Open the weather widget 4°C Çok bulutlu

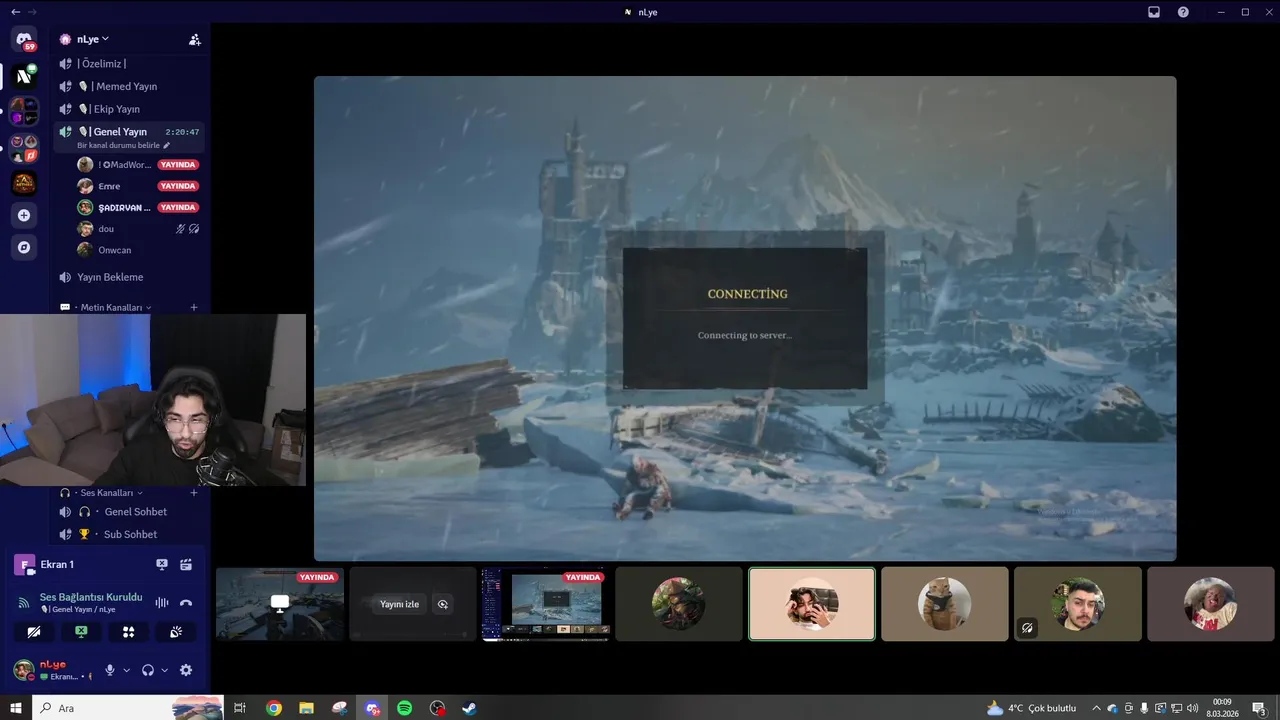[1031, 708]
